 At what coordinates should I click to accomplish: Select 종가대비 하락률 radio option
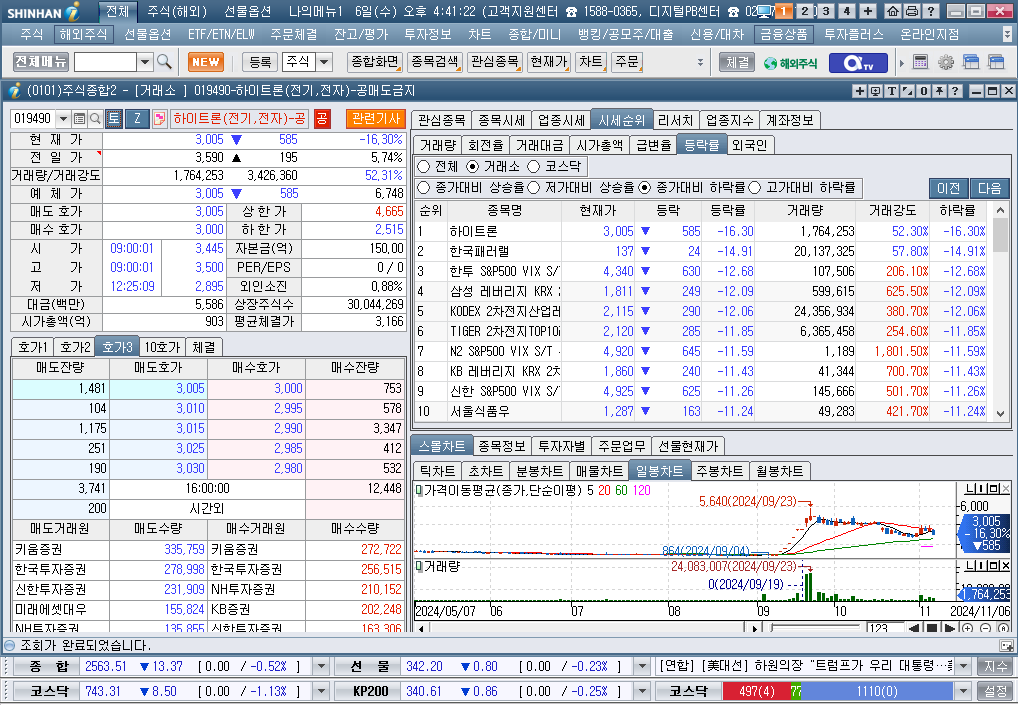644,188
